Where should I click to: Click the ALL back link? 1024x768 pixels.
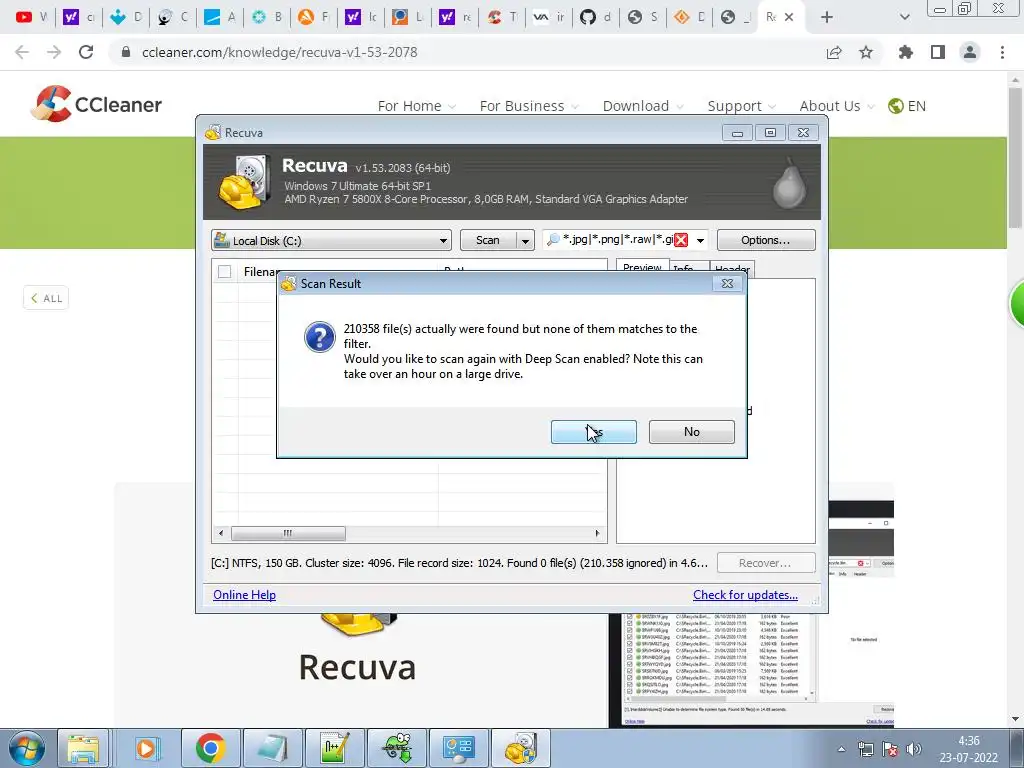(46, 298)
